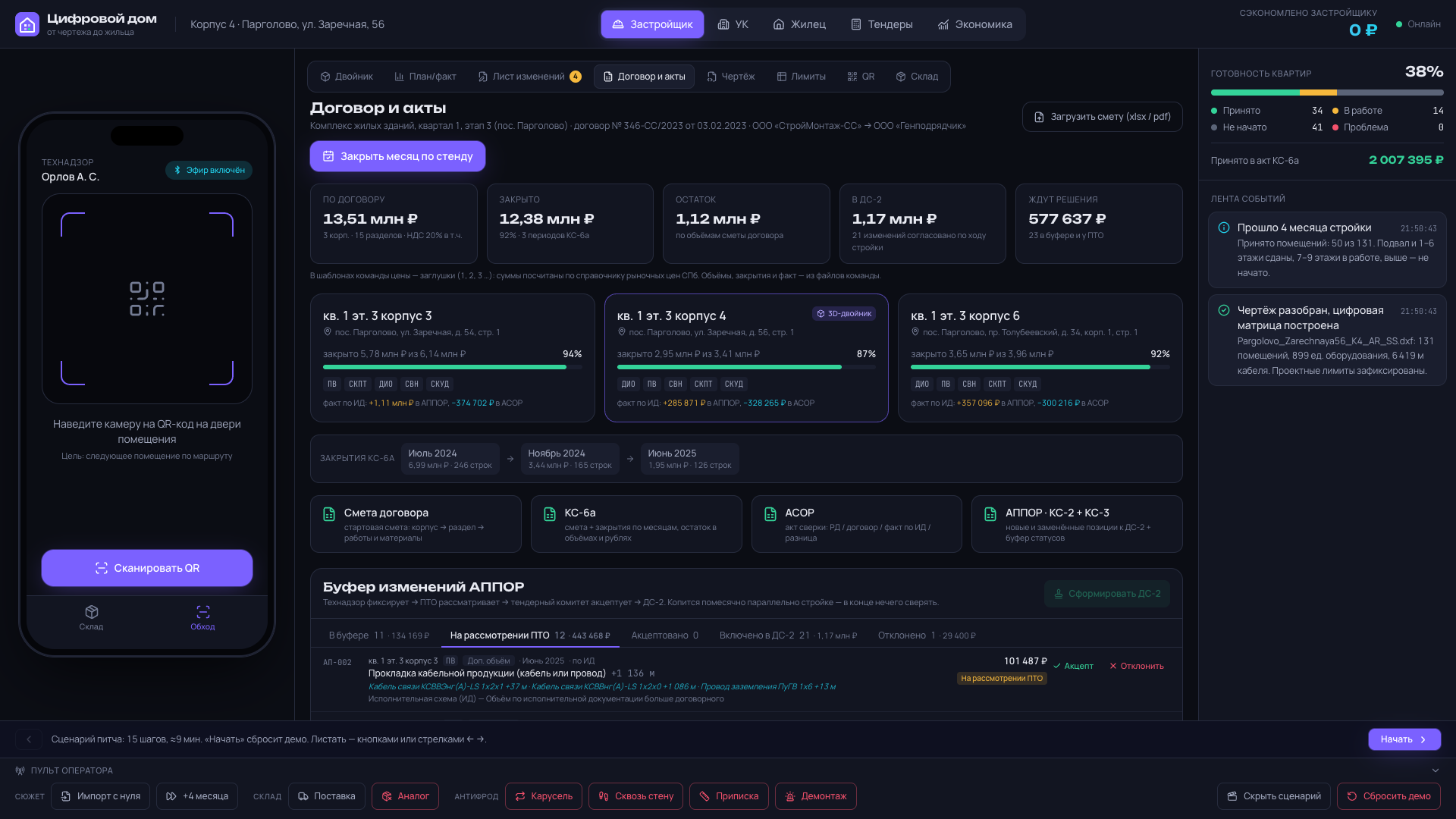Select the Июнь 2025 КС-6а closing
The width and height of the screenshot is (1456, 819).
[x=689, y=459]
